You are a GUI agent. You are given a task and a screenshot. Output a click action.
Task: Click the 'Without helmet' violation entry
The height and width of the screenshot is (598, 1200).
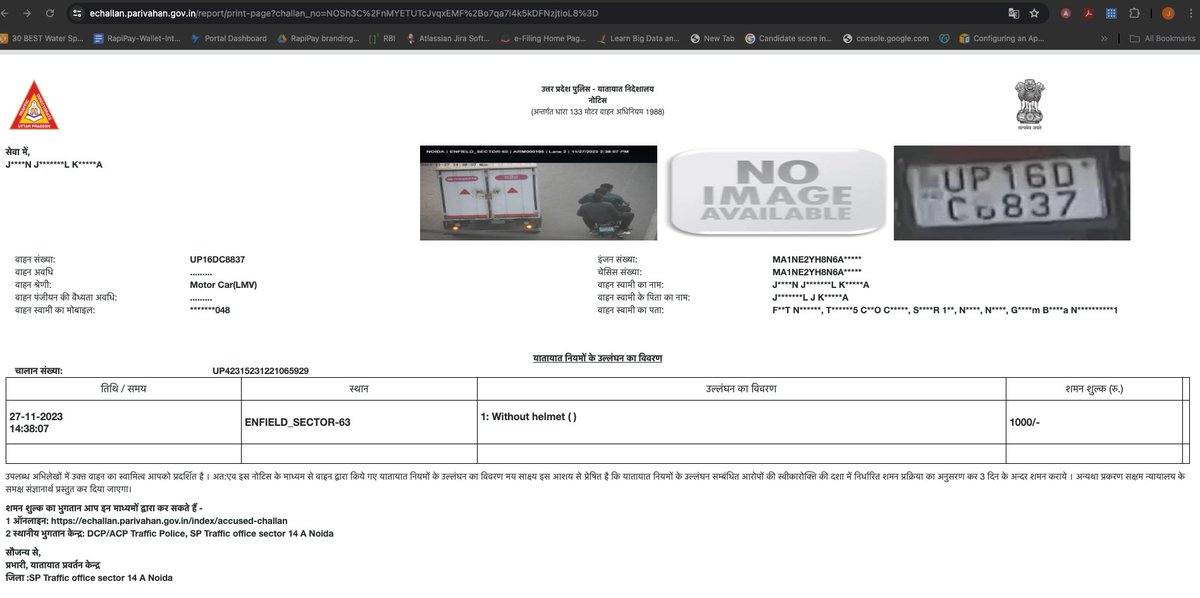[529, 417]
